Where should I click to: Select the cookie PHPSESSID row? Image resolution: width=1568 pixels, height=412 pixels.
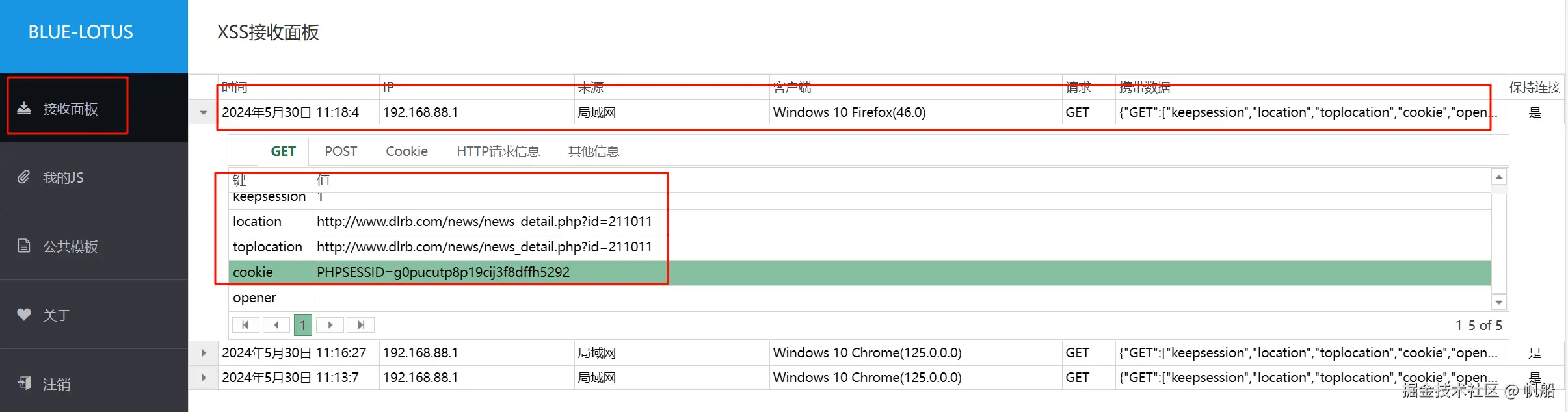[x=442, y=272]
